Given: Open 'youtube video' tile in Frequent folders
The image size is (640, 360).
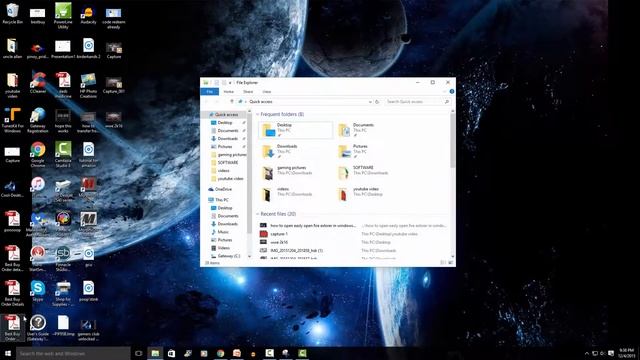Looking at the screenshot, I should (x=372, y=194).
